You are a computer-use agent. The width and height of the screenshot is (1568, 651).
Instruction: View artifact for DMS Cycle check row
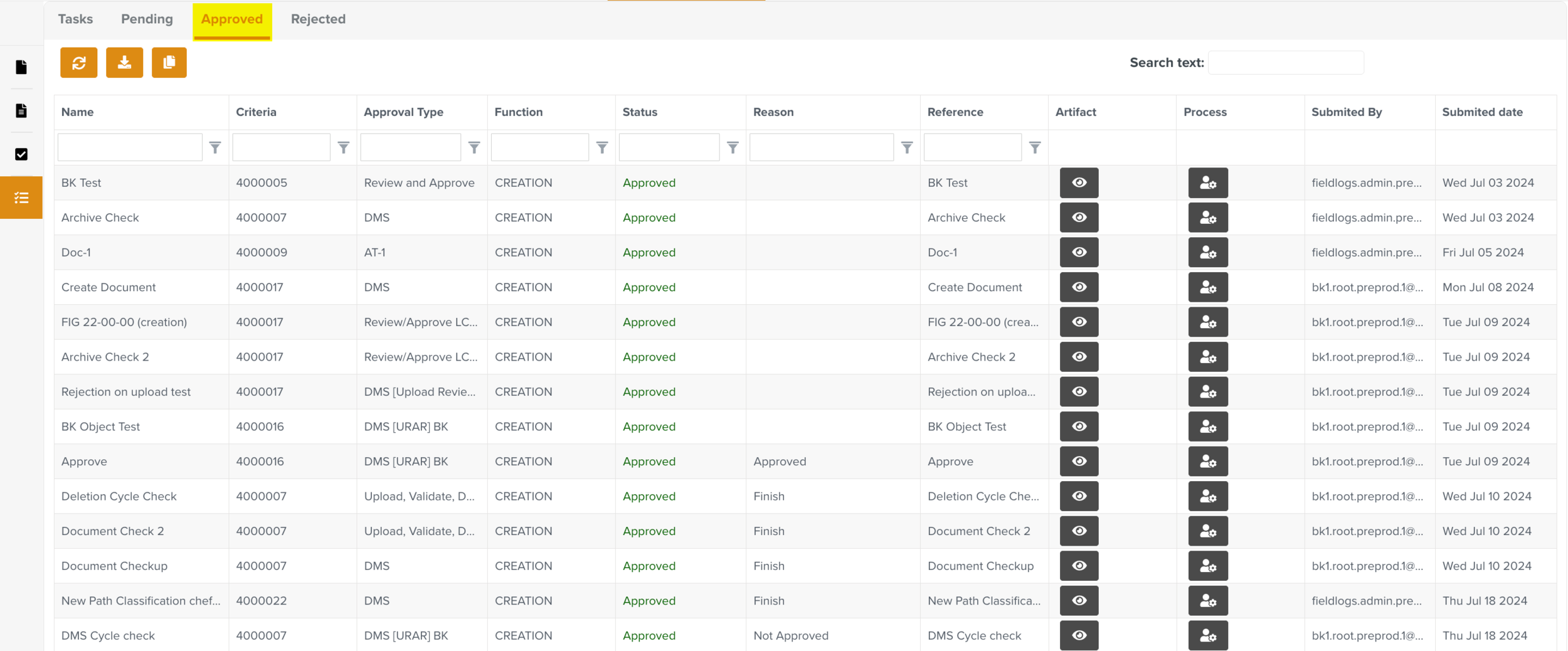1079,635
